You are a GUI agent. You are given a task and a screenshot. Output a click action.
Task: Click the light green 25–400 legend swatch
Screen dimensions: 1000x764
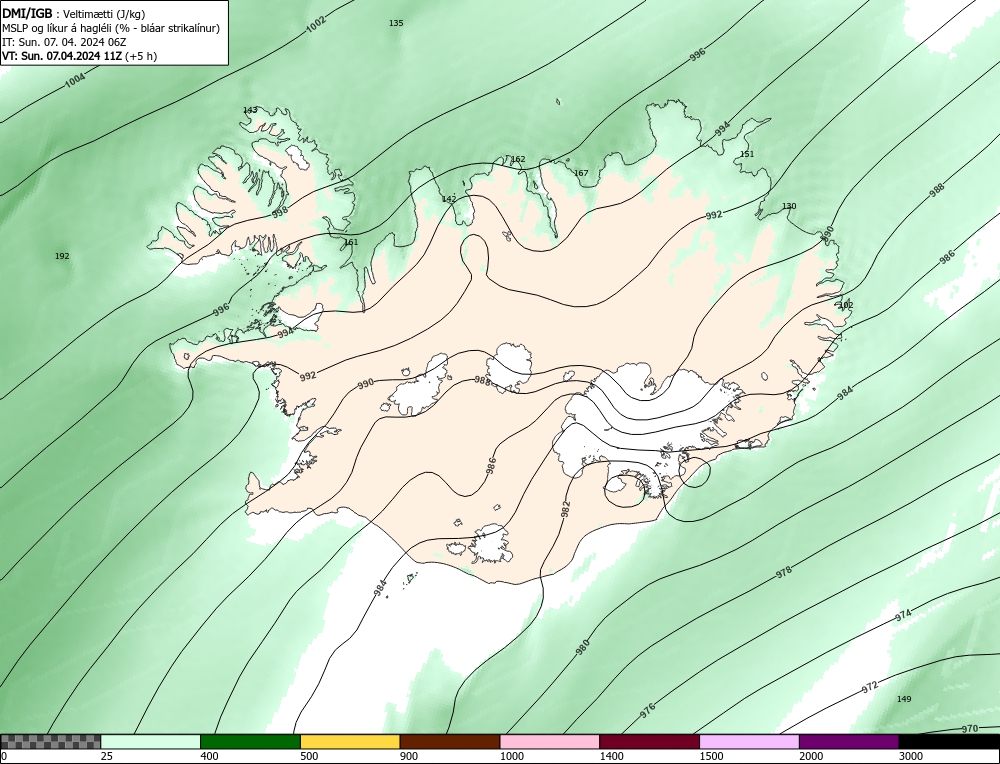click(x=151, y=742)
